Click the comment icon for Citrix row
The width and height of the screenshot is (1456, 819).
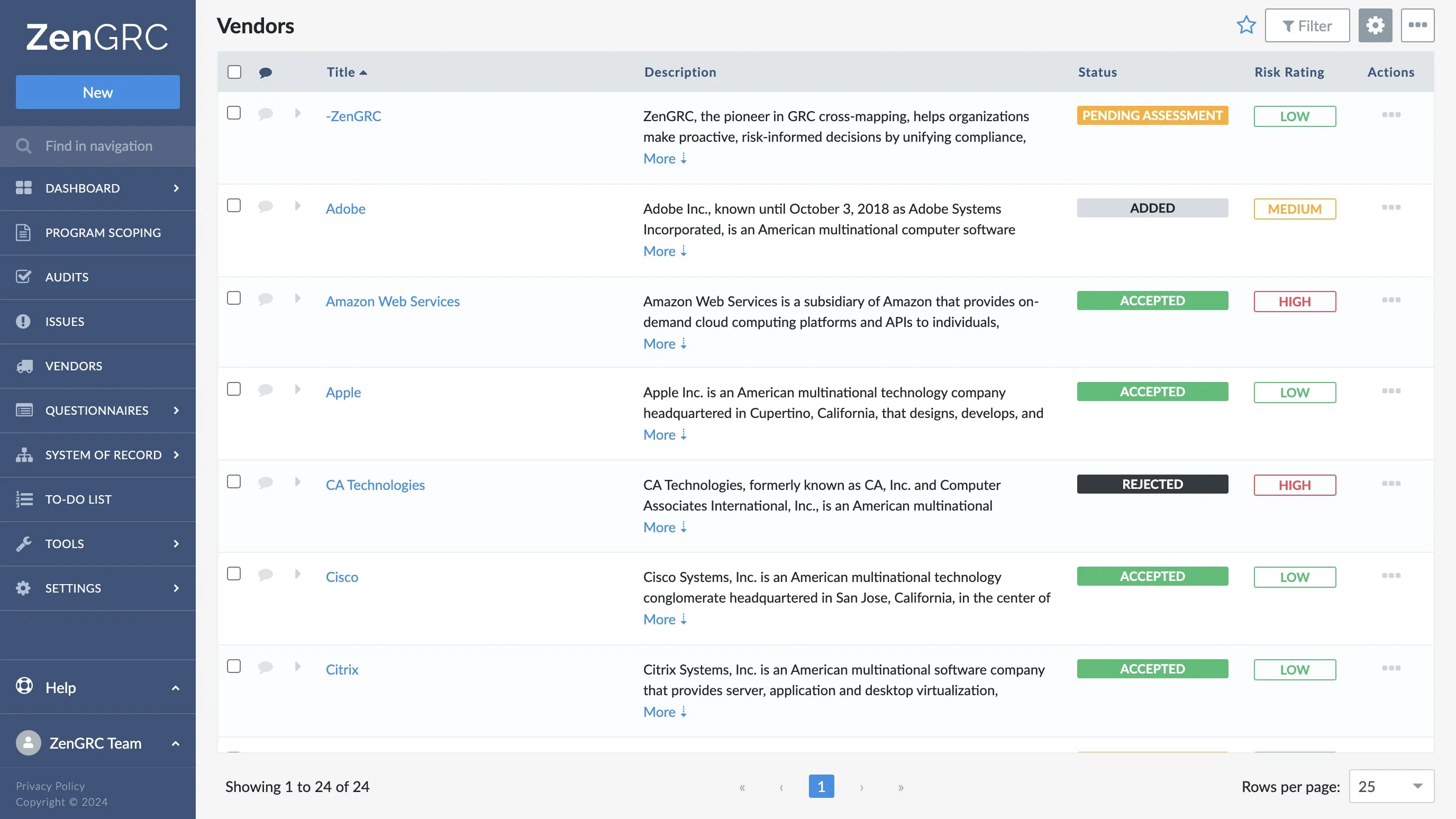click(x=265, y=668)
